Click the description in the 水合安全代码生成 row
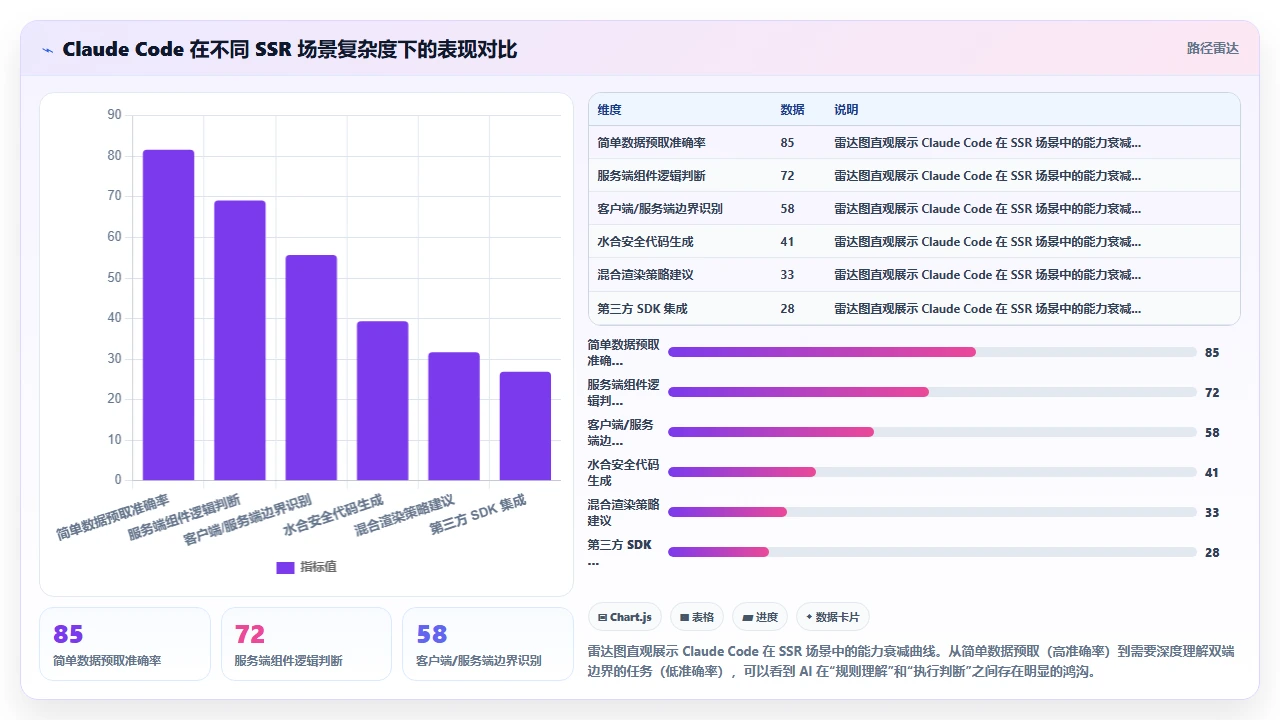This screenshot has height=720, width=1280. 987,242
